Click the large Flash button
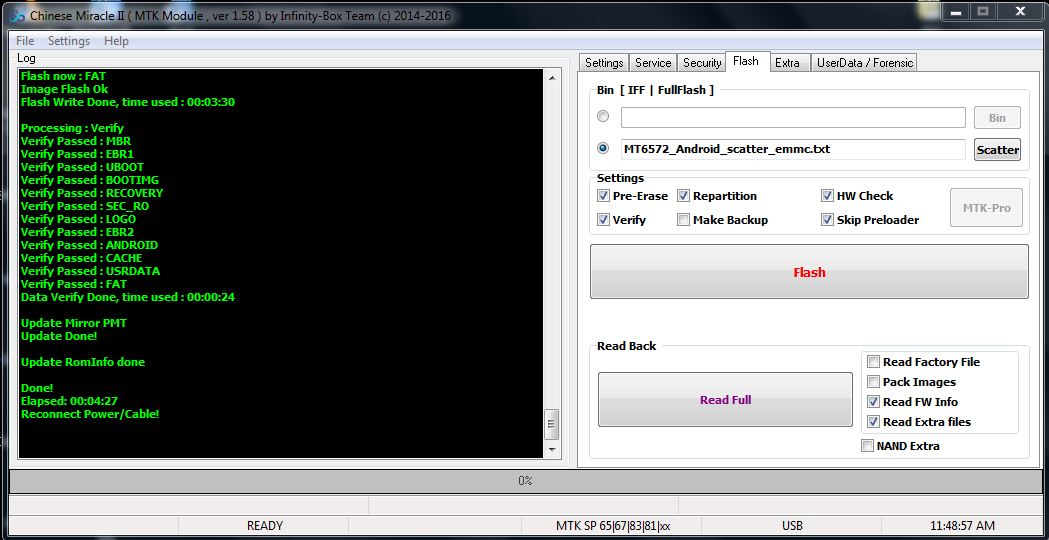Image resolution: width=1049 pixels, height=540 pixels. (x=809, y=272)
